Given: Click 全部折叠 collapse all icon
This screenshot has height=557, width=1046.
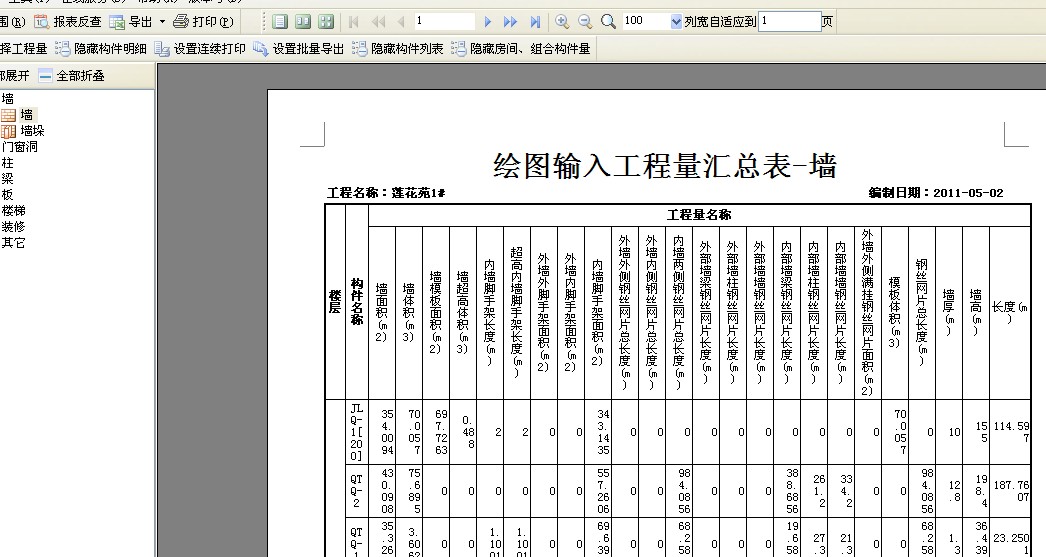Looking at the screenshot, I should coord(45,76).
